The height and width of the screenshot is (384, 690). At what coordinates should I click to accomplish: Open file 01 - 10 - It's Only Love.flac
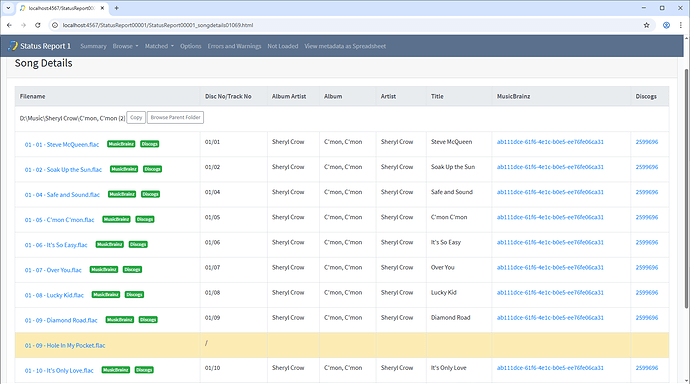tap(59, 371)
